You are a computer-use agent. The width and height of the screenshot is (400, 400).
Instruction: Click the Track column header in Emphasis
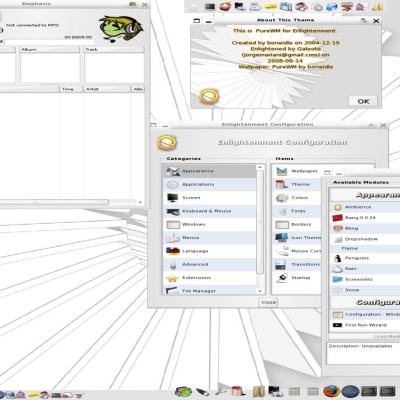click(114, 49)
